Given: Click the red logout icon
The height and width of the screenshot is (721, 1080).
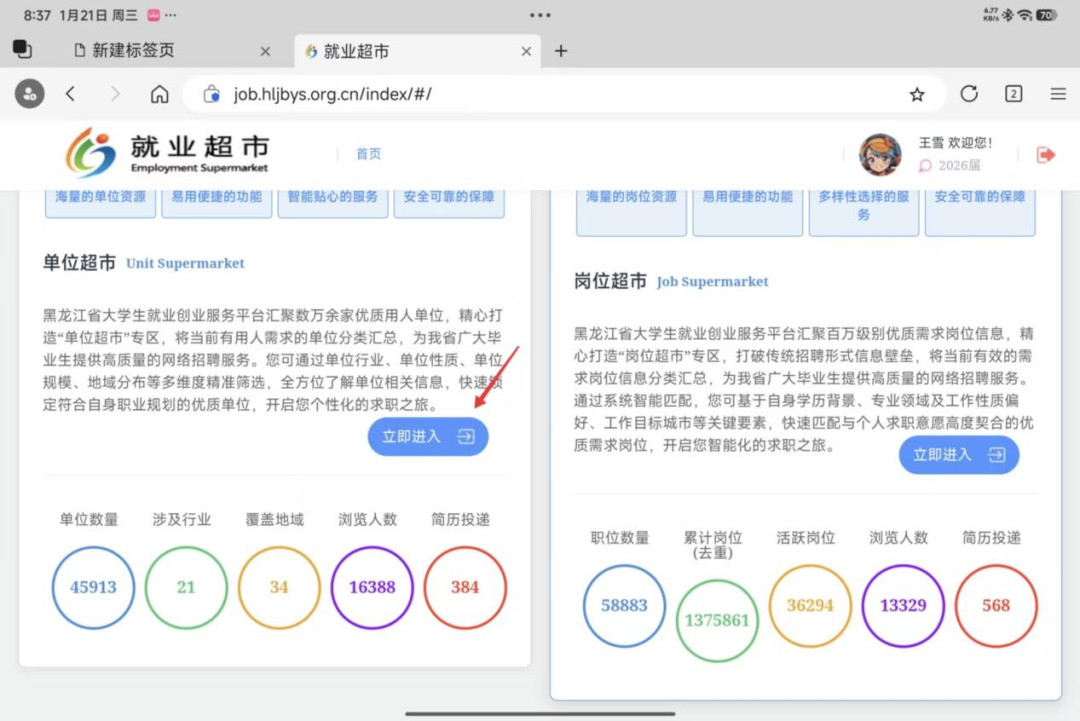Looking at the screenshot, I should 1046,154.
